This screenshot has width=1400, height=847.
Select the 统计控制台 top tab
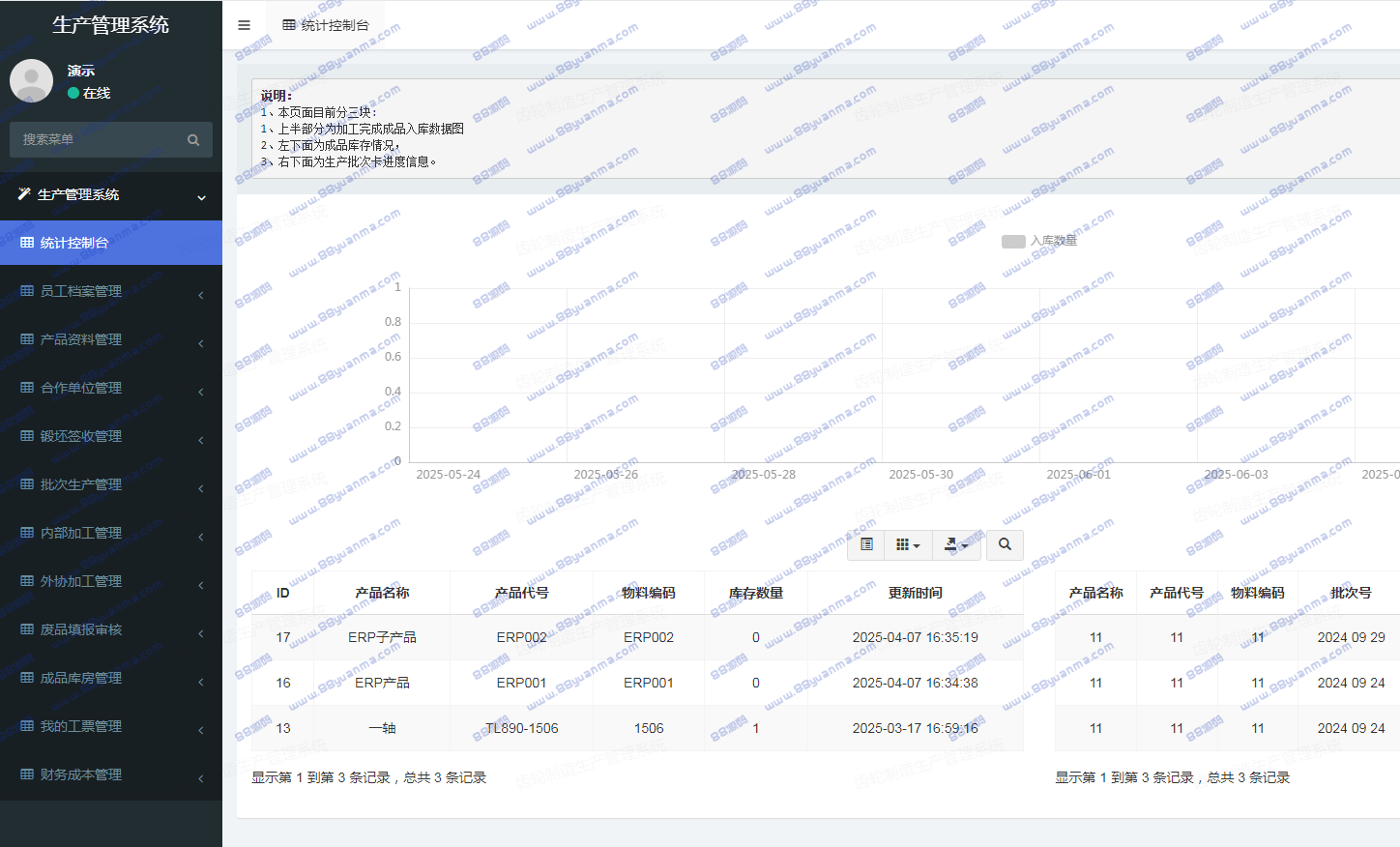coord(326,25)
